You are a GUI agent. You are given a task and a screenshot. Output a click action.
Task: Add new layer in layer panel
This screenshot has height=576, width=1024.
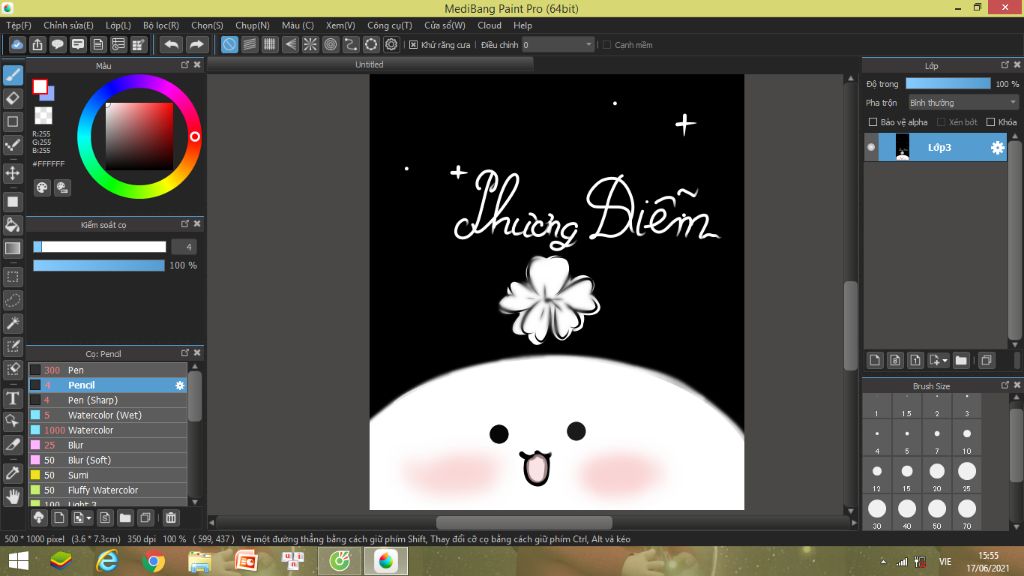pyautogui.click(x=875, y=360)
